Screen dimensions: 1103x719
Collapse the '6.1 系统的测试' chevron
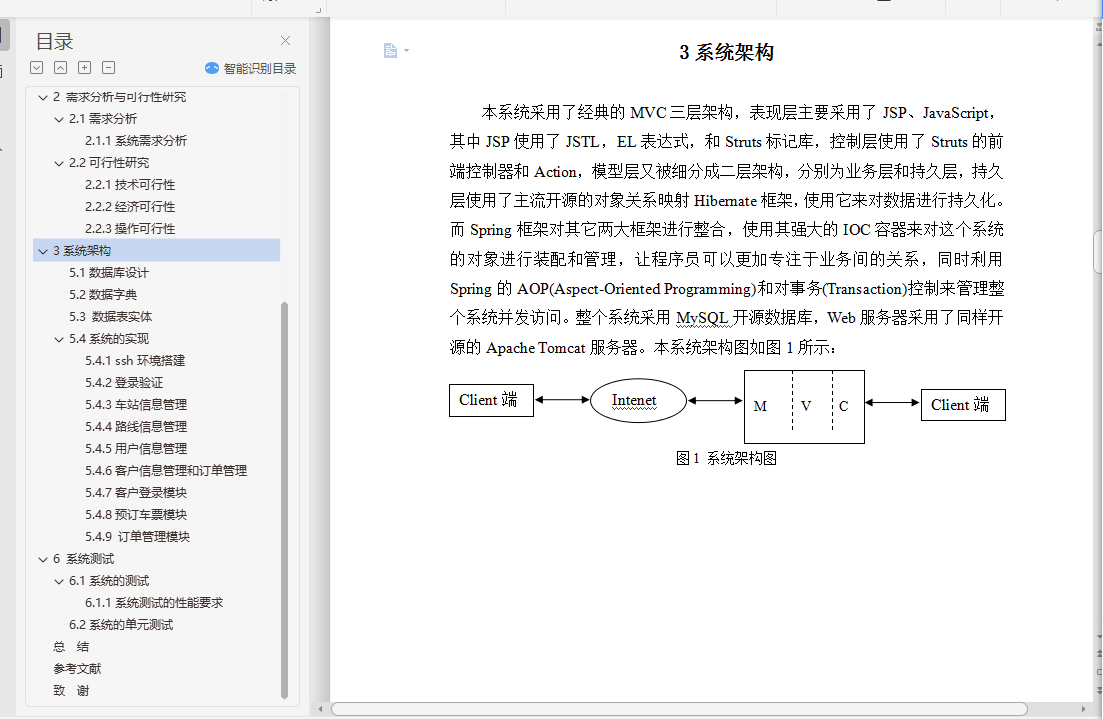(x=59, y=581)
